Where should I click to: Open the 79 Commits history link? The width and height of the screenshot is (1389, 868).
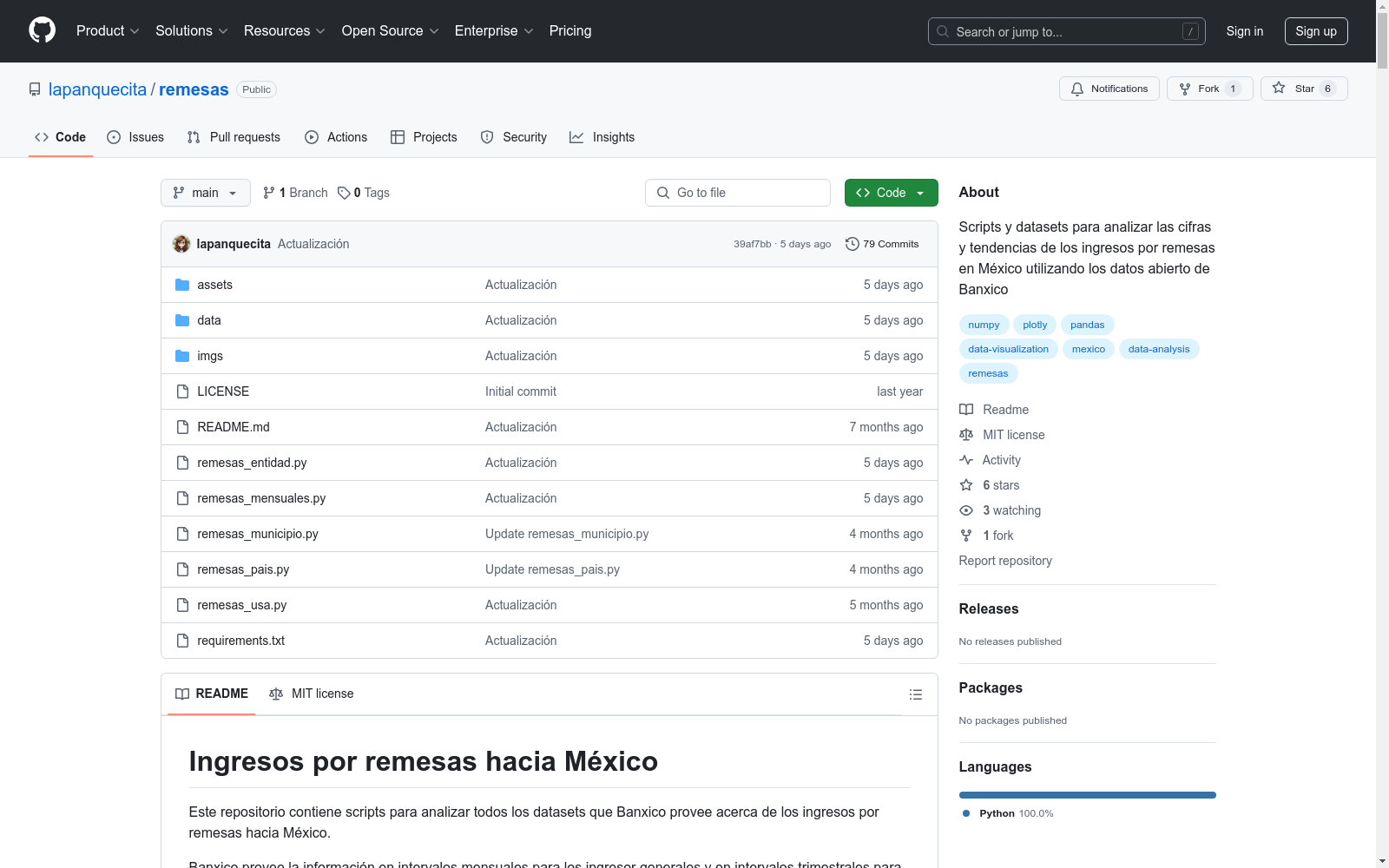tap(882, 244)
